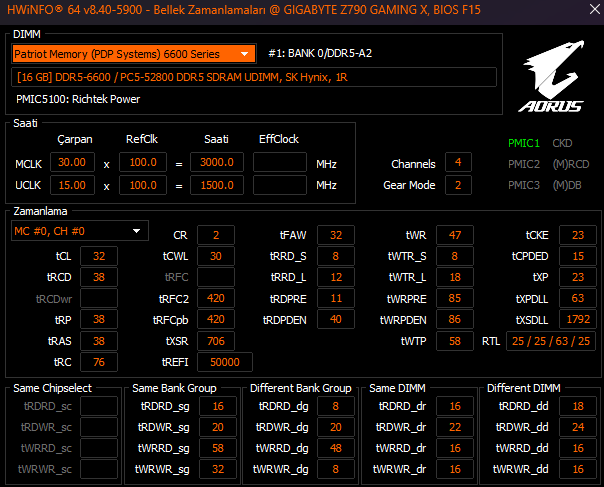Click the AORUS eagle logo

[x=552, y=76]
